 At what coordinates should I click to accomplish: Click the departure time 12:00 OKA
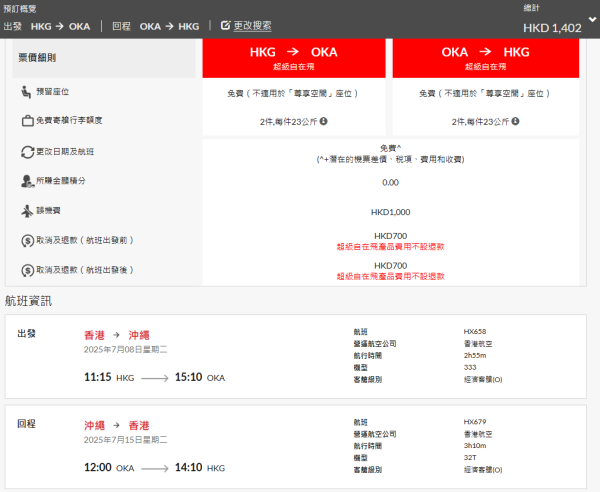click(109, 468)
